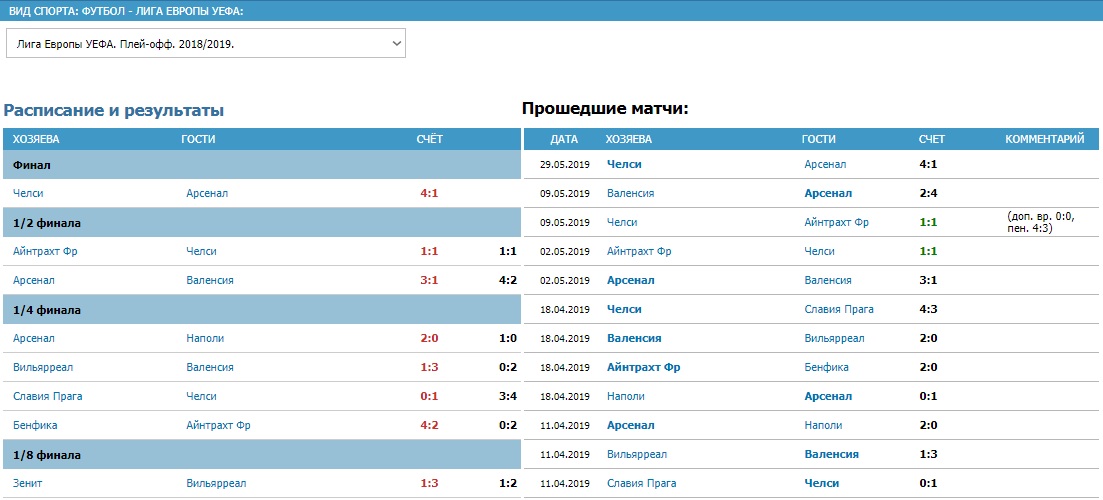Click the ГОСТИ header of past matches table
This screenshot has width=1103, height=500.
[818, 139]
